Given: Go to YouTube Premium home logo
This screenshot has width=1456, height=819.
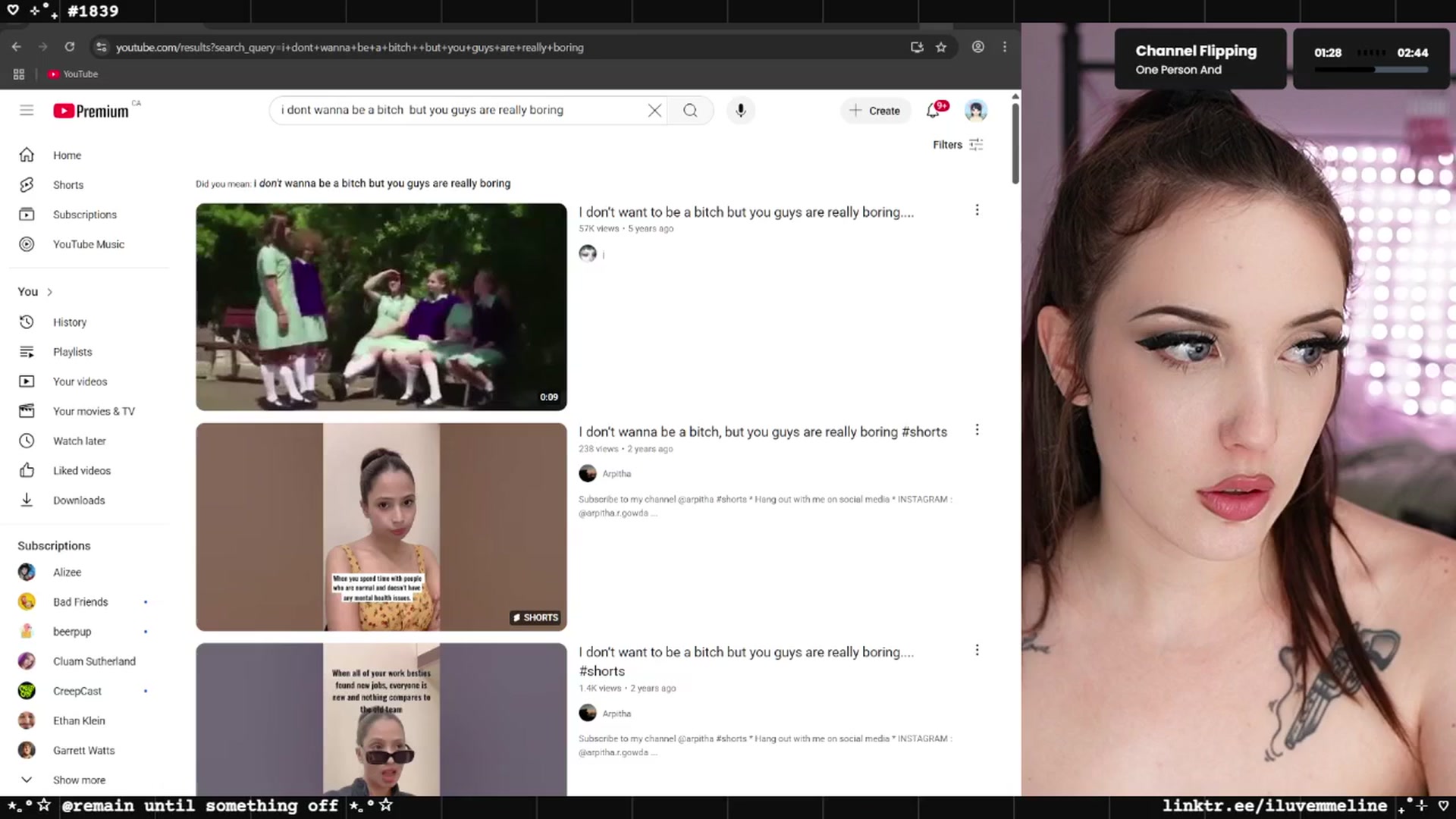Looking at the screenshot, I should [x=92, y=111].
